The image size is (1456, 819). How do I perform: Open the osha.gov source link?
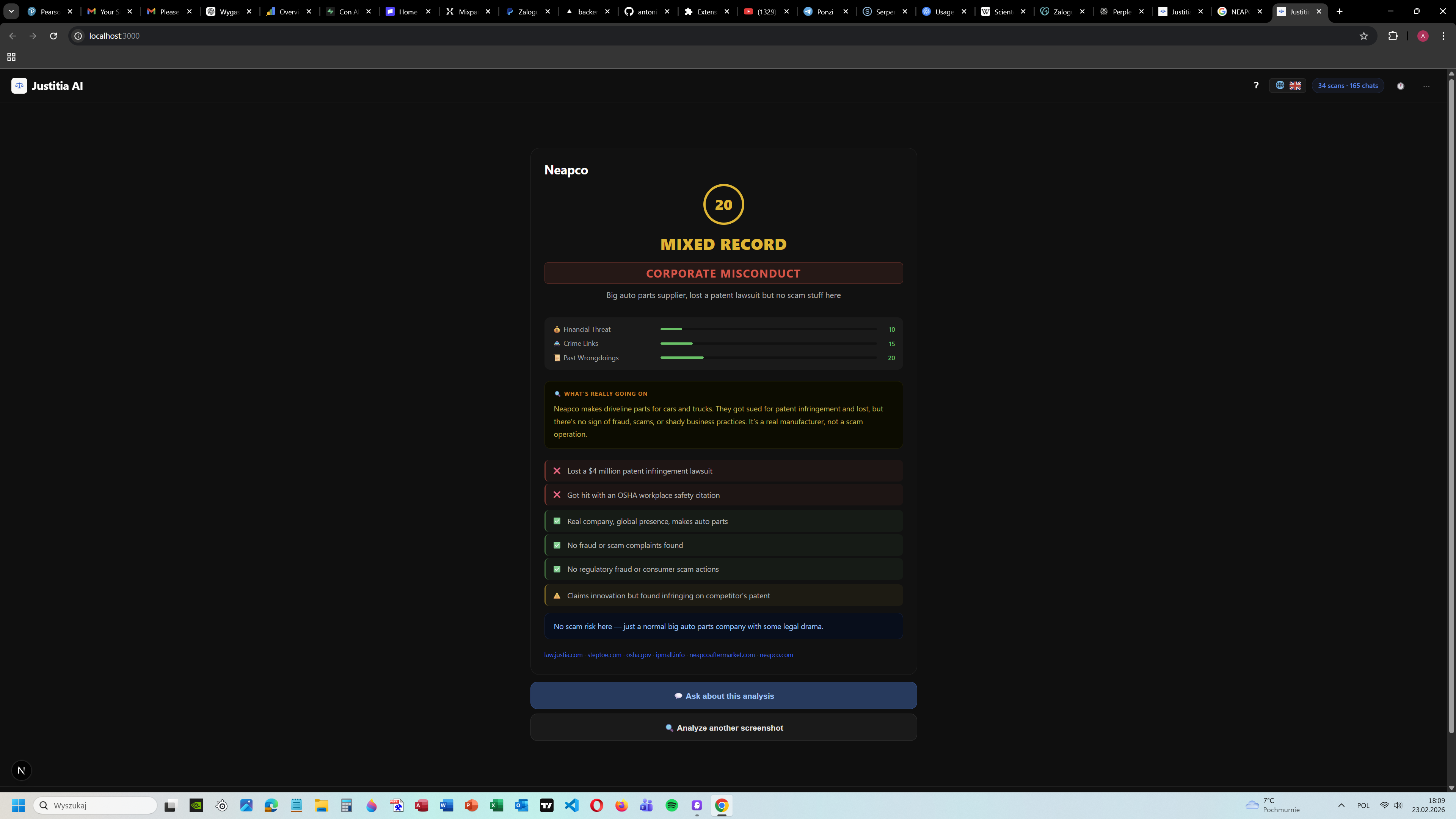(638, 654)
